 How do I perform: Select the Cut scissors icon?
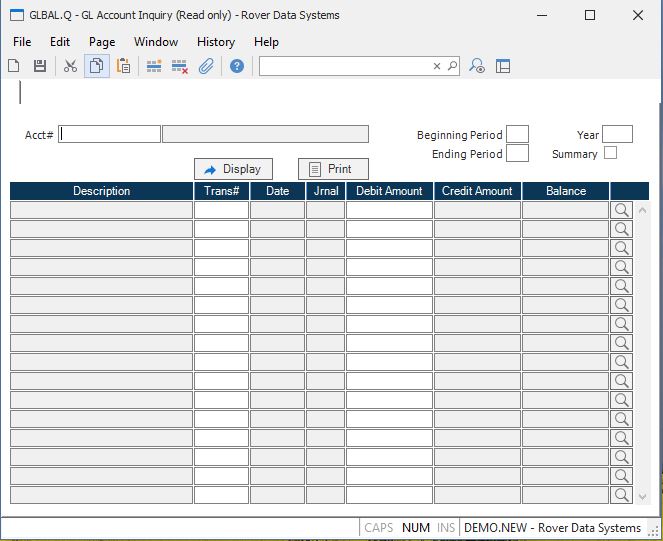coord(70,66)
